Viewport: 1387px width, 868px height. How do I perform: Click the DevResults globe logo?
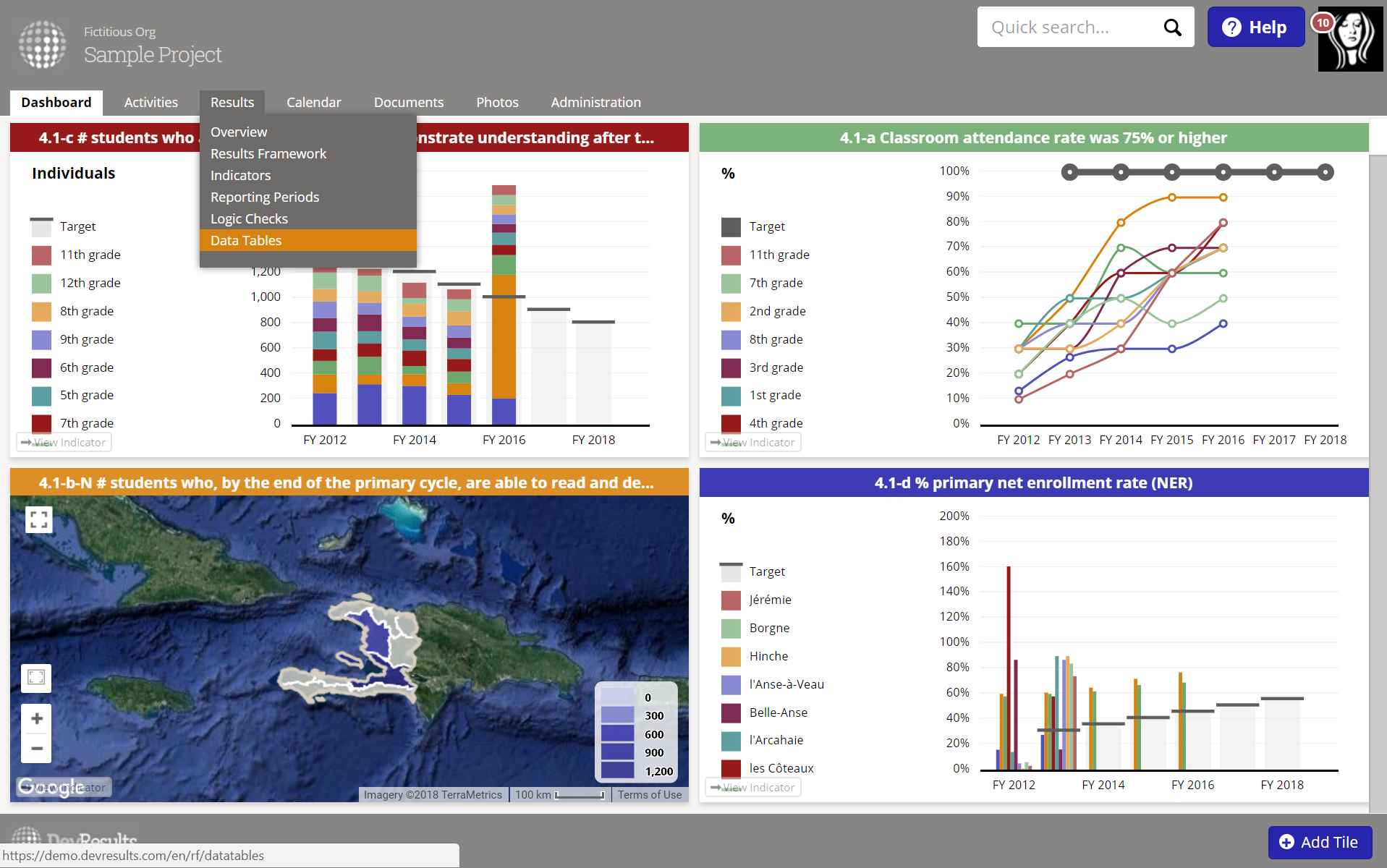pyautogui.click(x=42, y=44)
